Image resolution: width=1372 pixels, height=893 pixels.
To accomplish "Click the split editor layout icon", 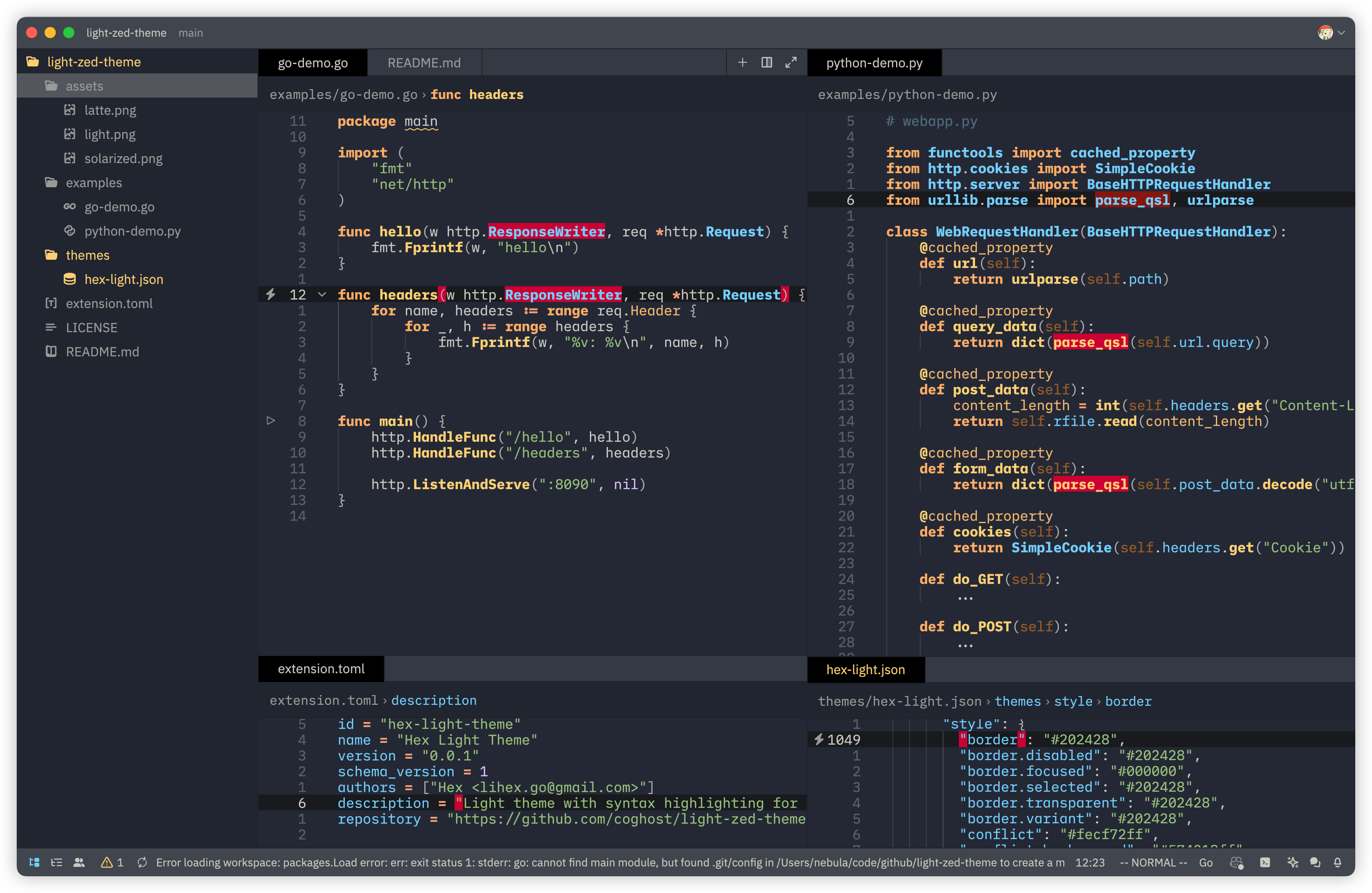I will (x=767, y=63).
